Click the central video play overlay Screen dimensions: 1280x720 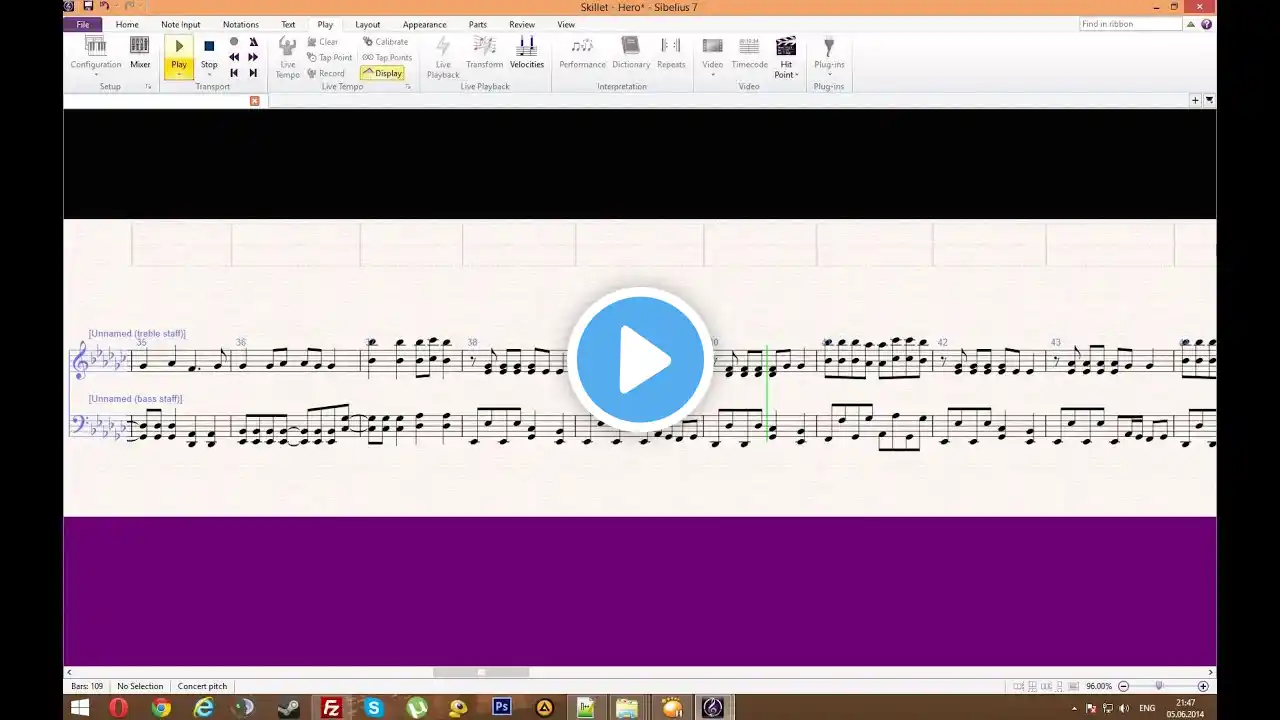(640, 360)
